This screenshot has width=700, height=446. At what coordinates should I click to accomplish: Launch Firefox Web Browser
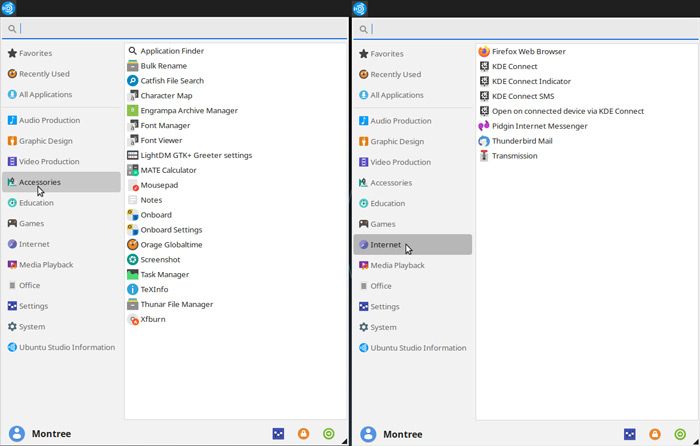tap(528, 51)
